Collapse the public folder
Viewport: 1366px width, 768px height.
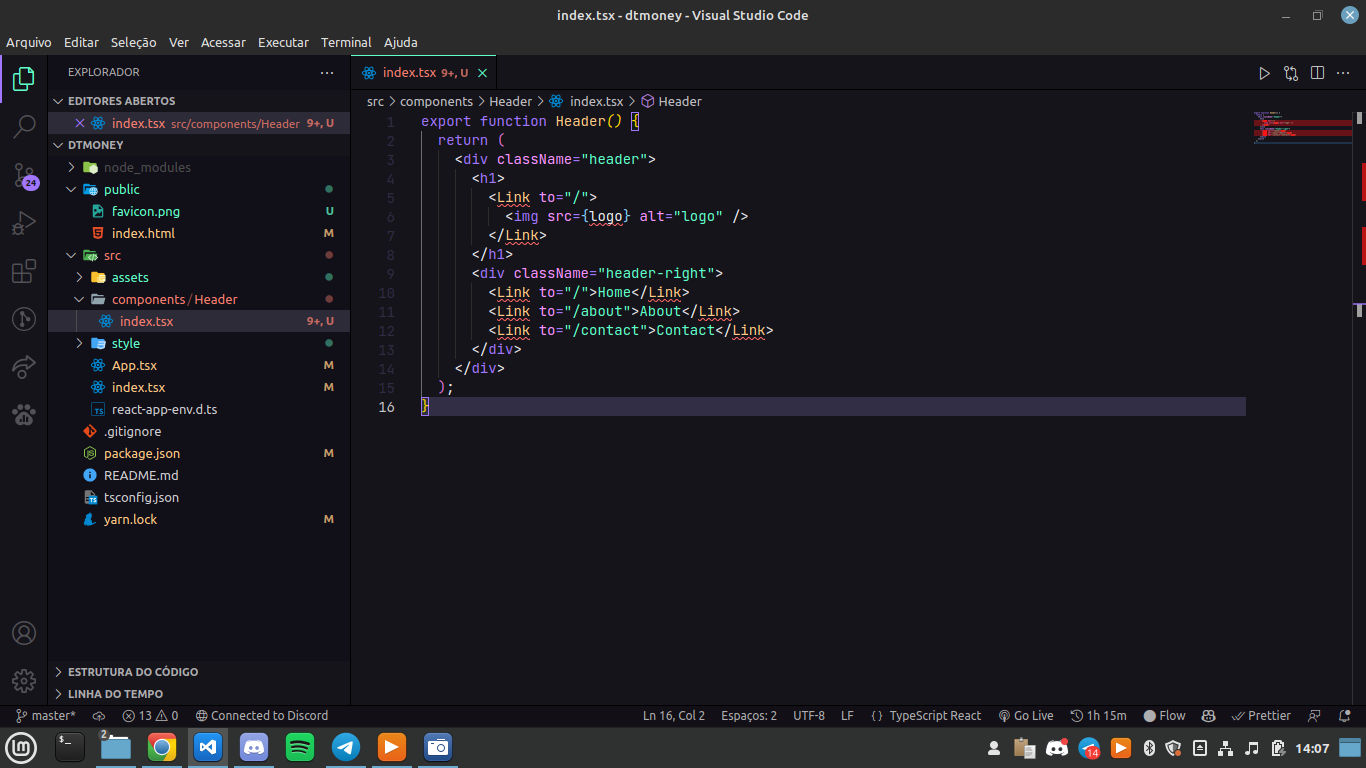(x=121, y=189)
